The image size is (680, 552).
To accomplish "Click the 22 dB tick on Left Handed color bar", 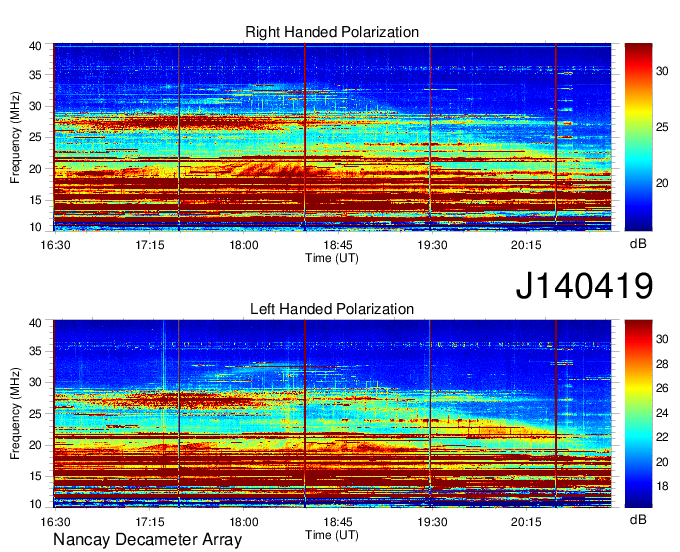I will pyautogui.click(x=662, y=437).
